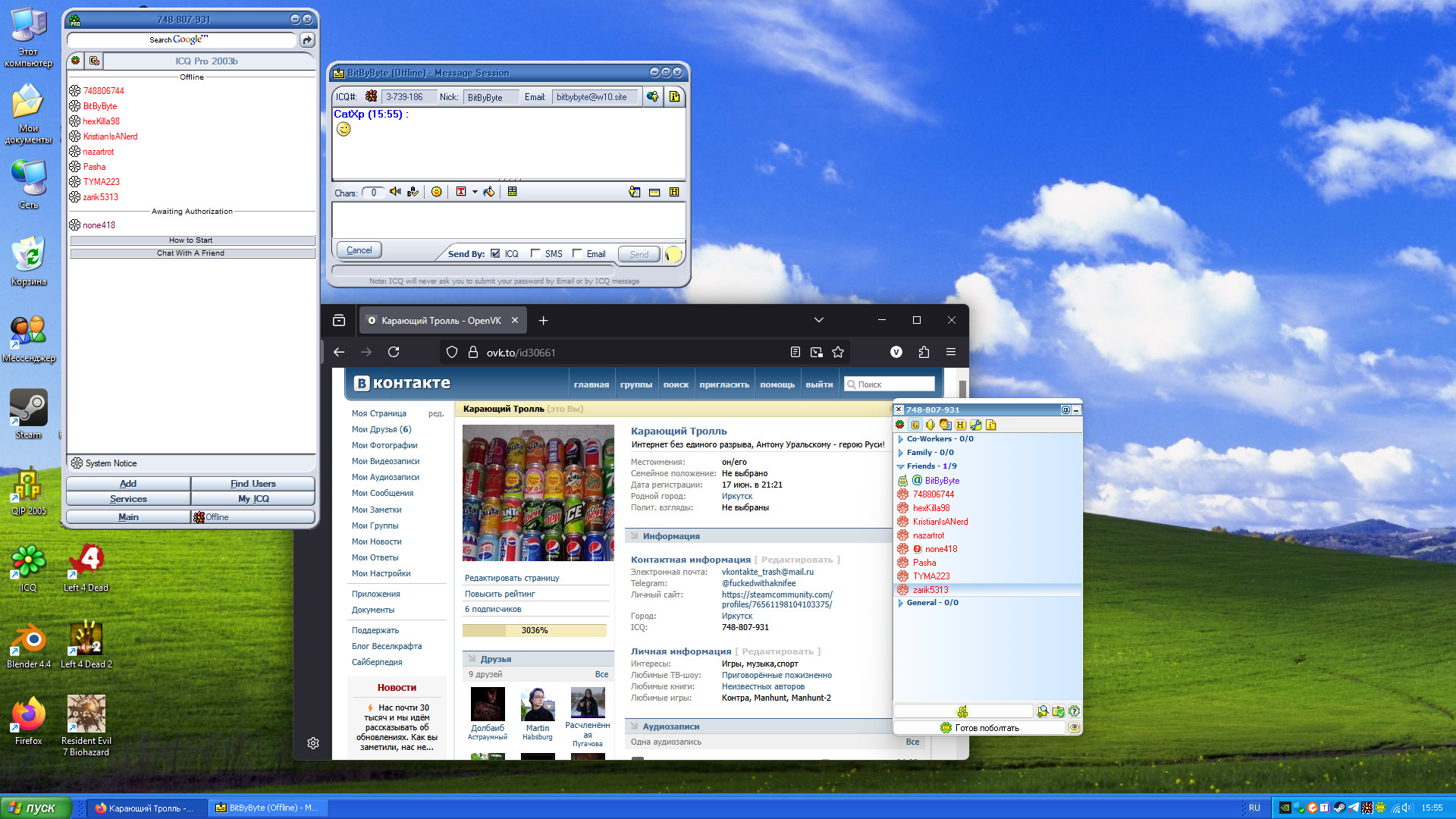The width and height of the screenshot is (1456, 819).
Task: Uncheck the Send By ICQ checkbox
Action: coord(495,254)
